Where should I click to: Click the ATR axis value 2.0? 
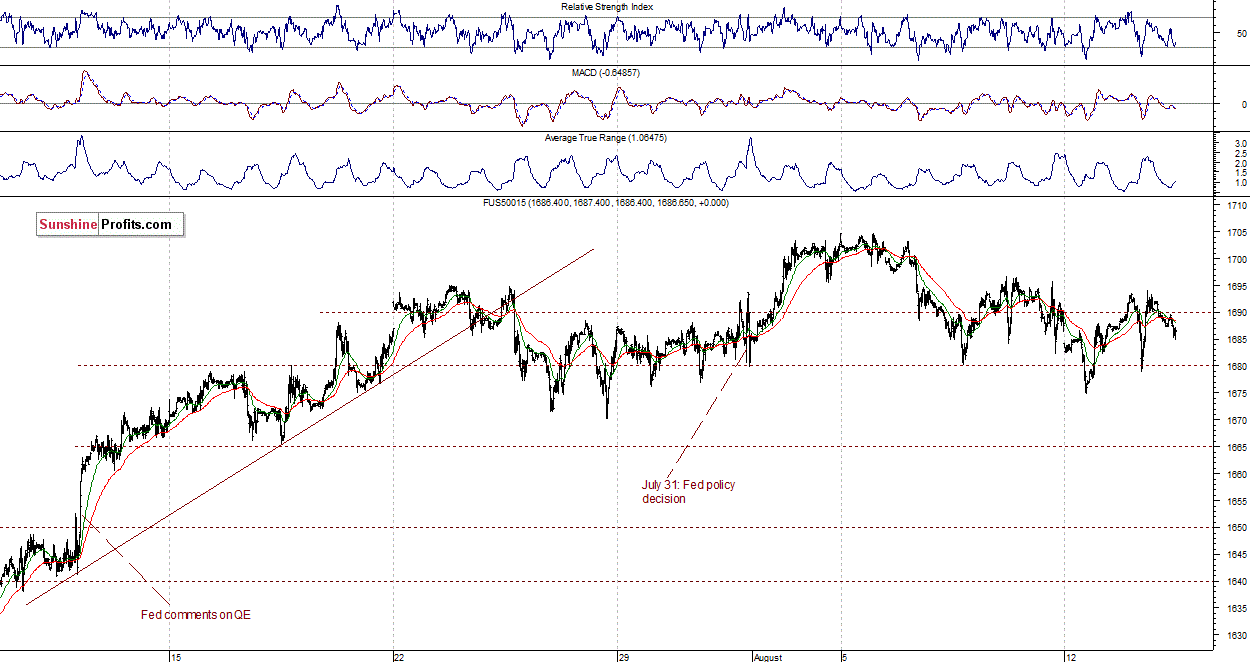click(1240, 162)
